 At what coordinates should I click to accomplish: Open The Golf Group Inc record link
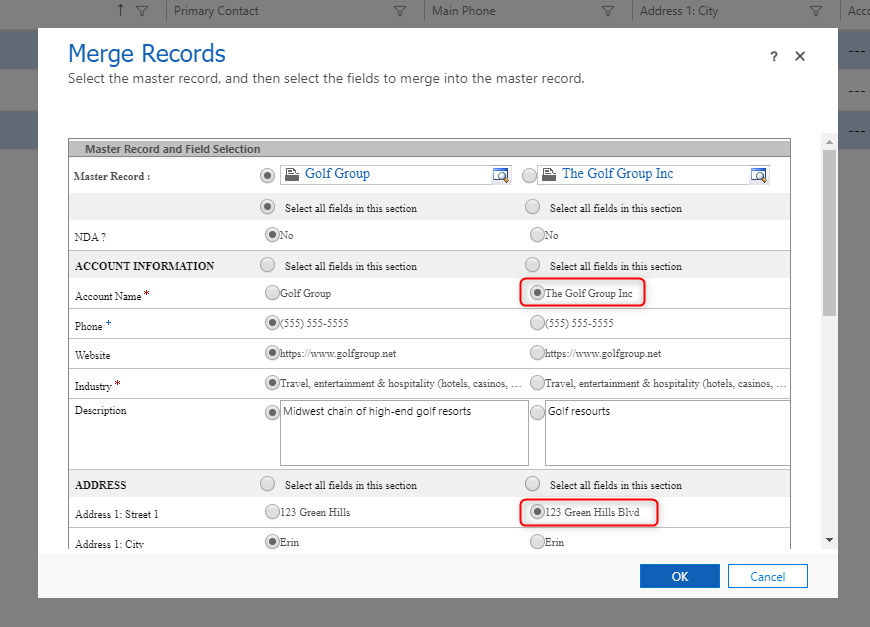point(618,174)
